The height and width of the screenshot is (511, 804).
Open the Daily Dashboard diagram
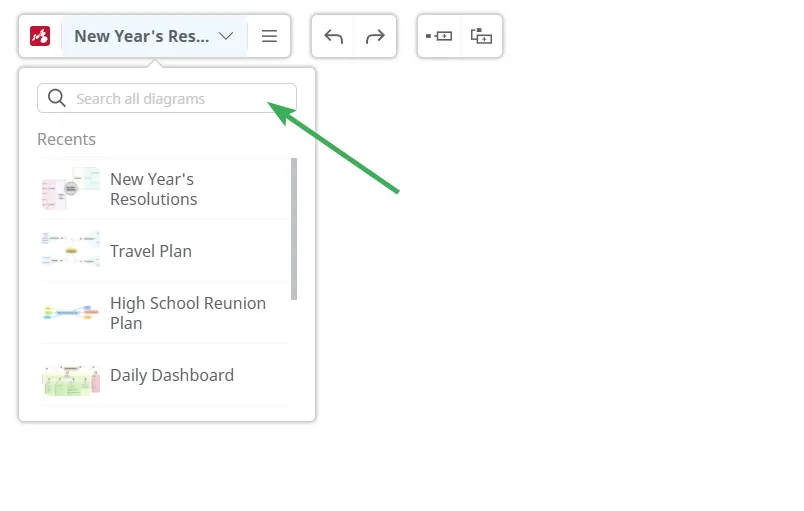pos(172,375)
